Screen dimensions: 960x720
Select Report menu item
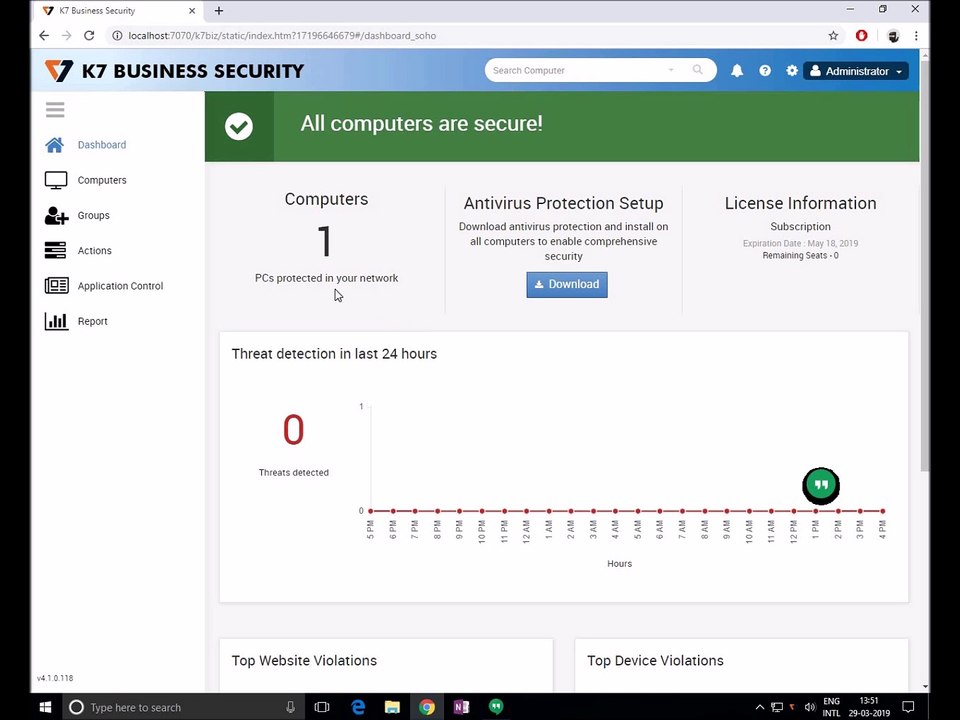pos(92,321)
